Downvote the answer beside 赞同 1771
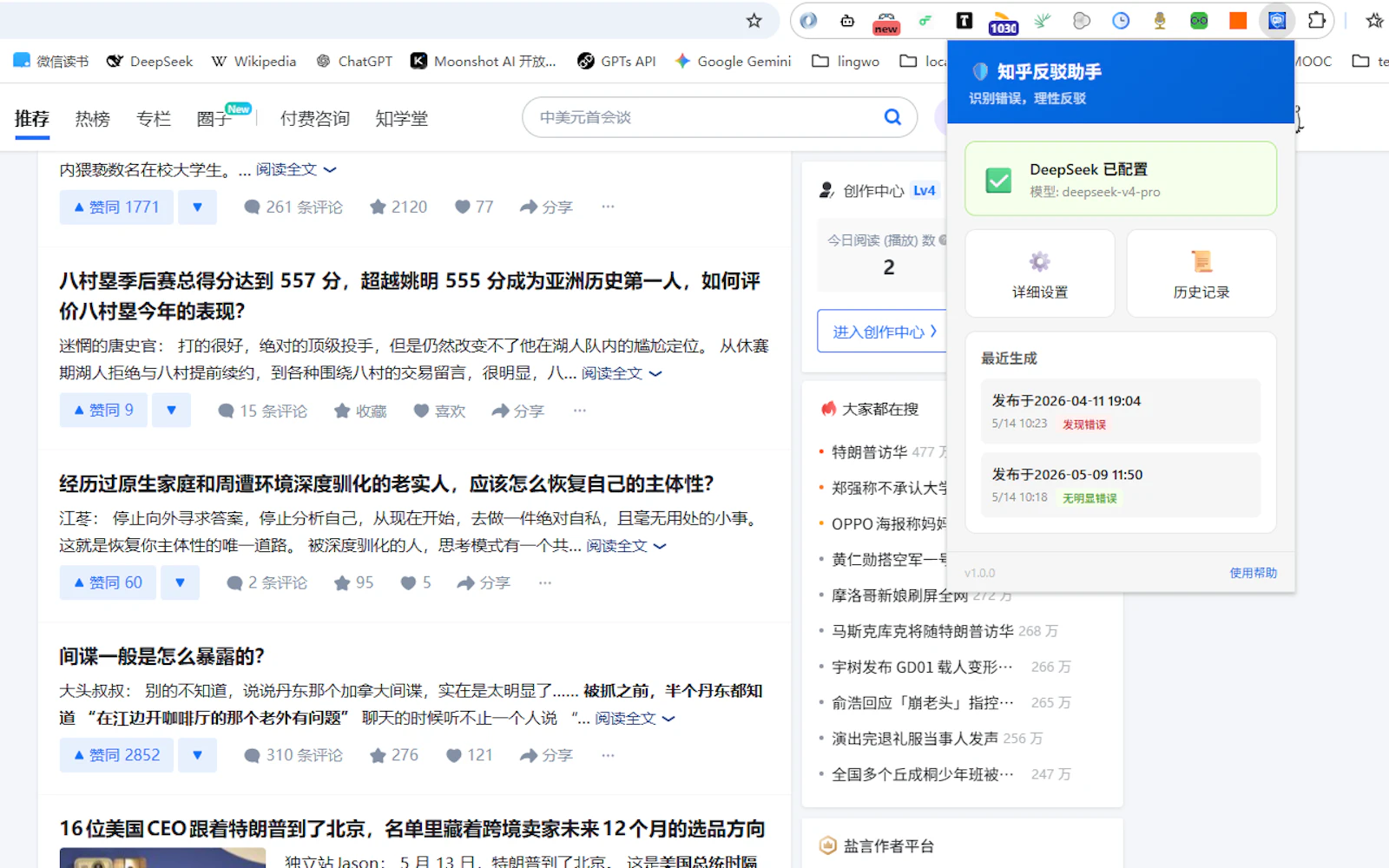Viewport: 1389px width, 868px height. [197, 207]
